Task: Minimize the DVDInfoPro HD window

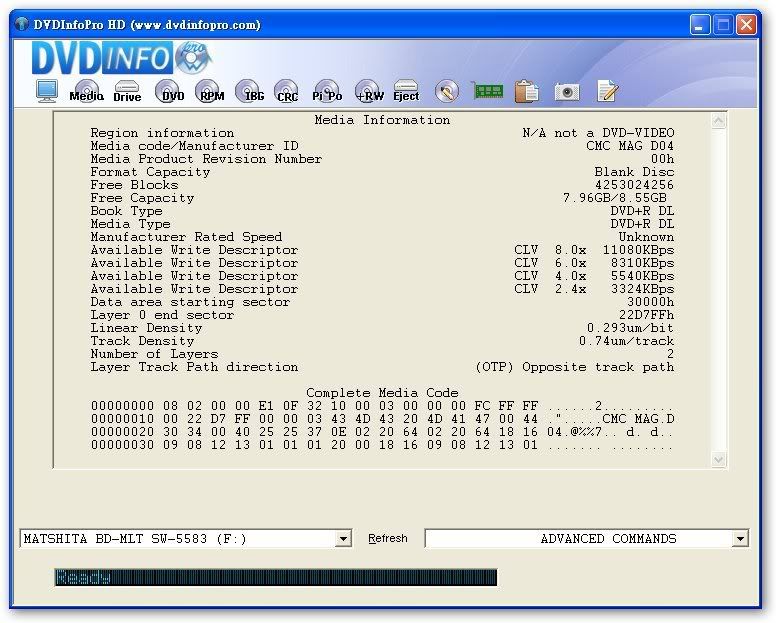Action: (x=700, y=25)
